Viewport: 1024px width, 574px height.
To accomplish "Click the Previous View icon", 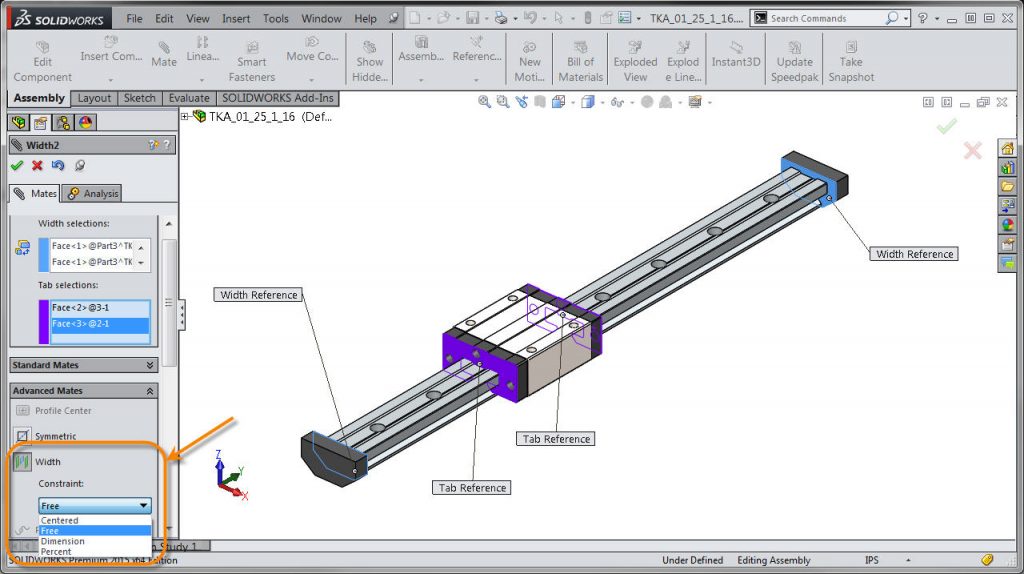I will [521, 102].
